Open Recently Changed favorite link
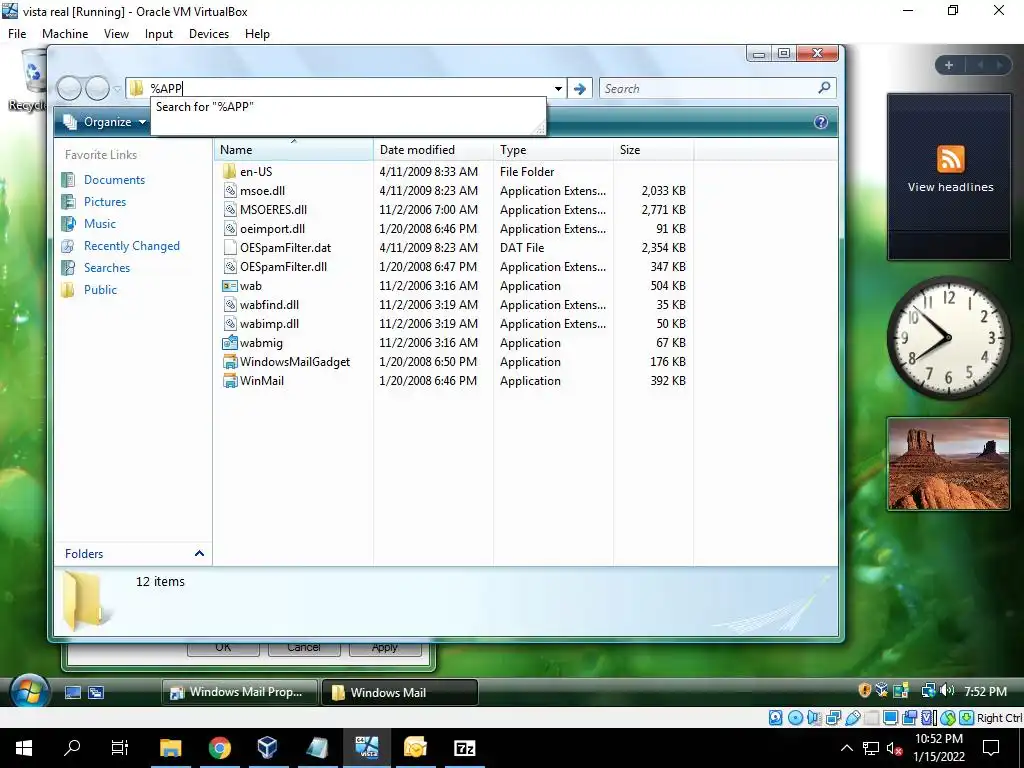This screenshot has width=1024, height=768. [131, 246]
